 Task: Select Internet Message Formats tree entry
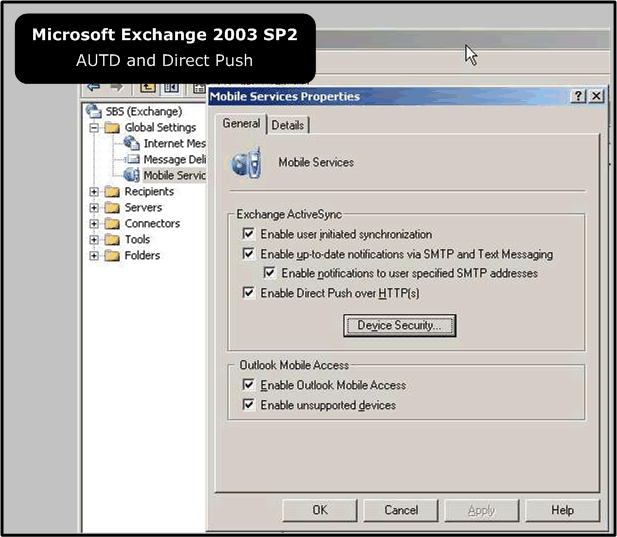[x=174, y=144]
